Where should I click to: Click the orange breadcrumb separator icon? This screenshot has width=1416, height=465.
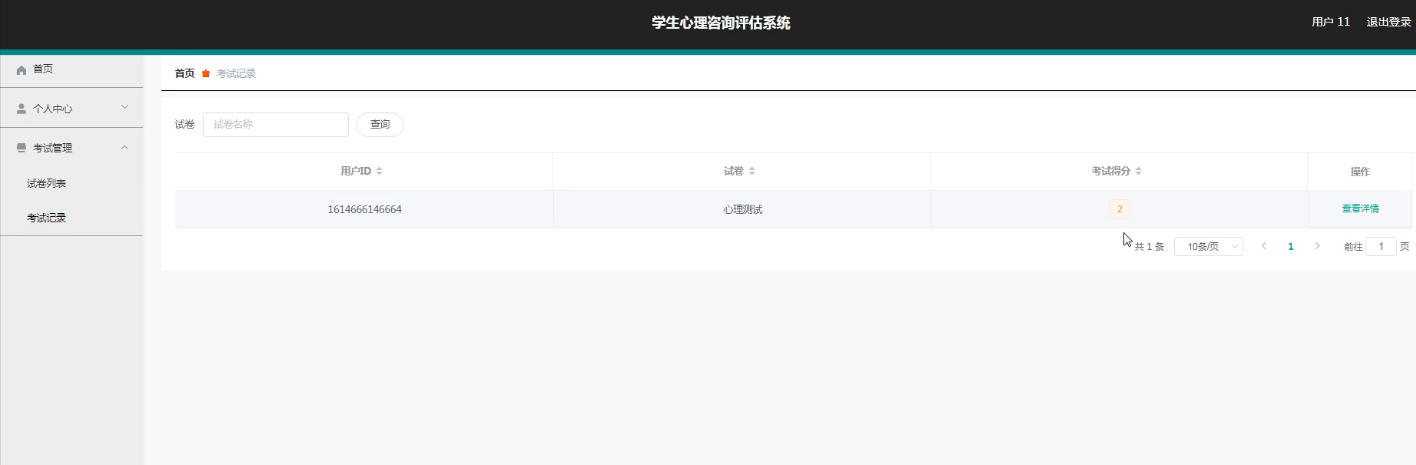(x=206, y=73)
